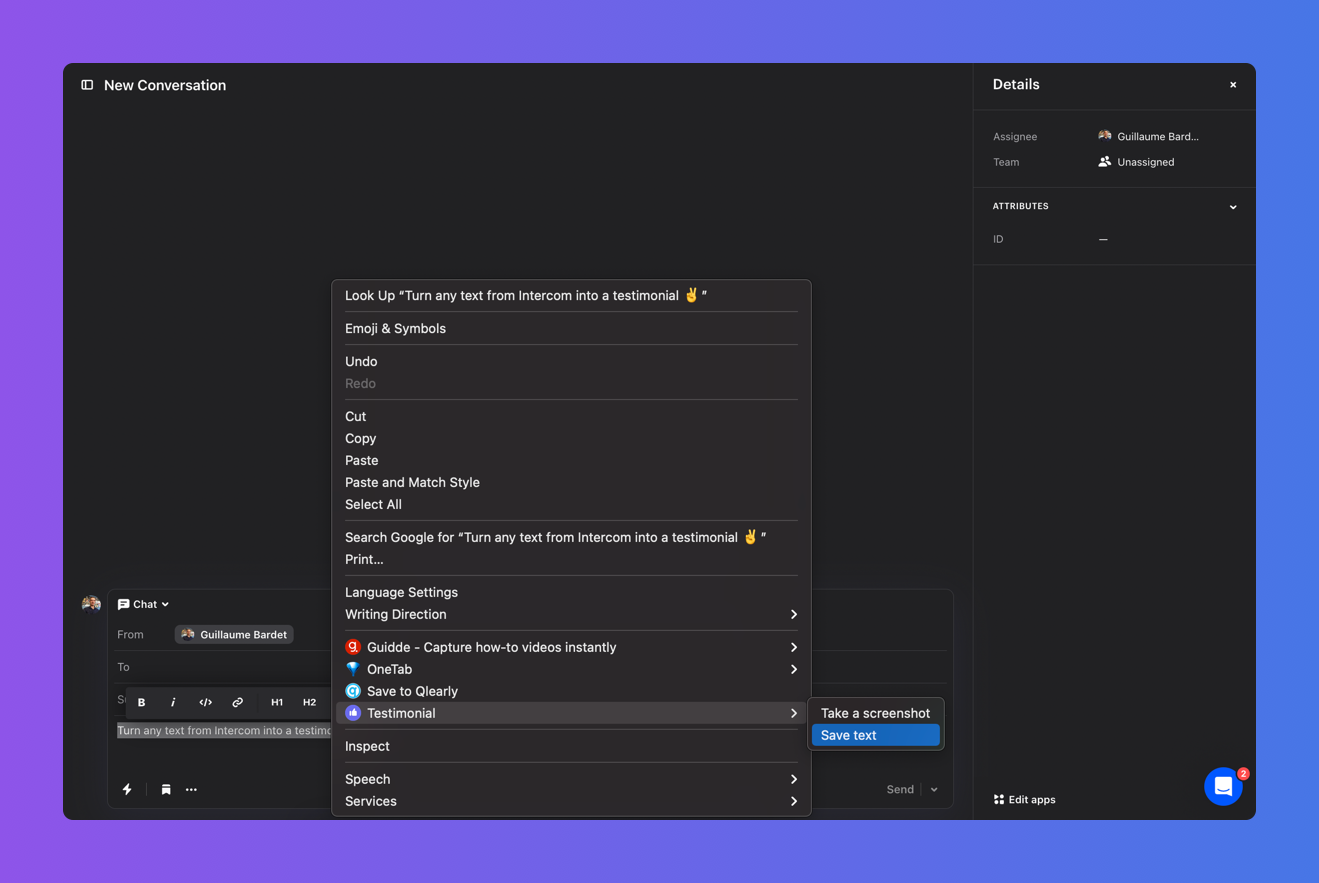Click Paste in the context menu
Image resolution: width=1319 pixels, height=883 pixels.
click(571, 460)
